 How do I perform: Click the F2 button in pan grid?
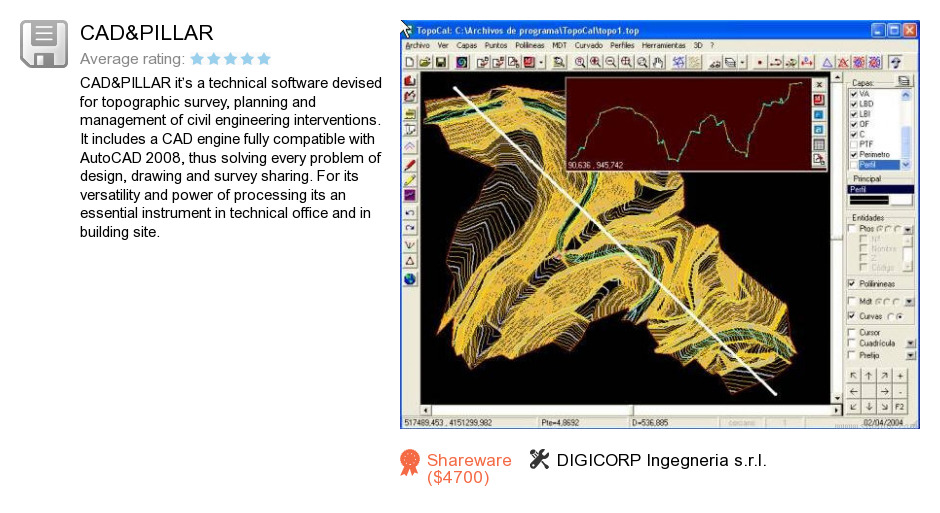click(x=900, y=407)
